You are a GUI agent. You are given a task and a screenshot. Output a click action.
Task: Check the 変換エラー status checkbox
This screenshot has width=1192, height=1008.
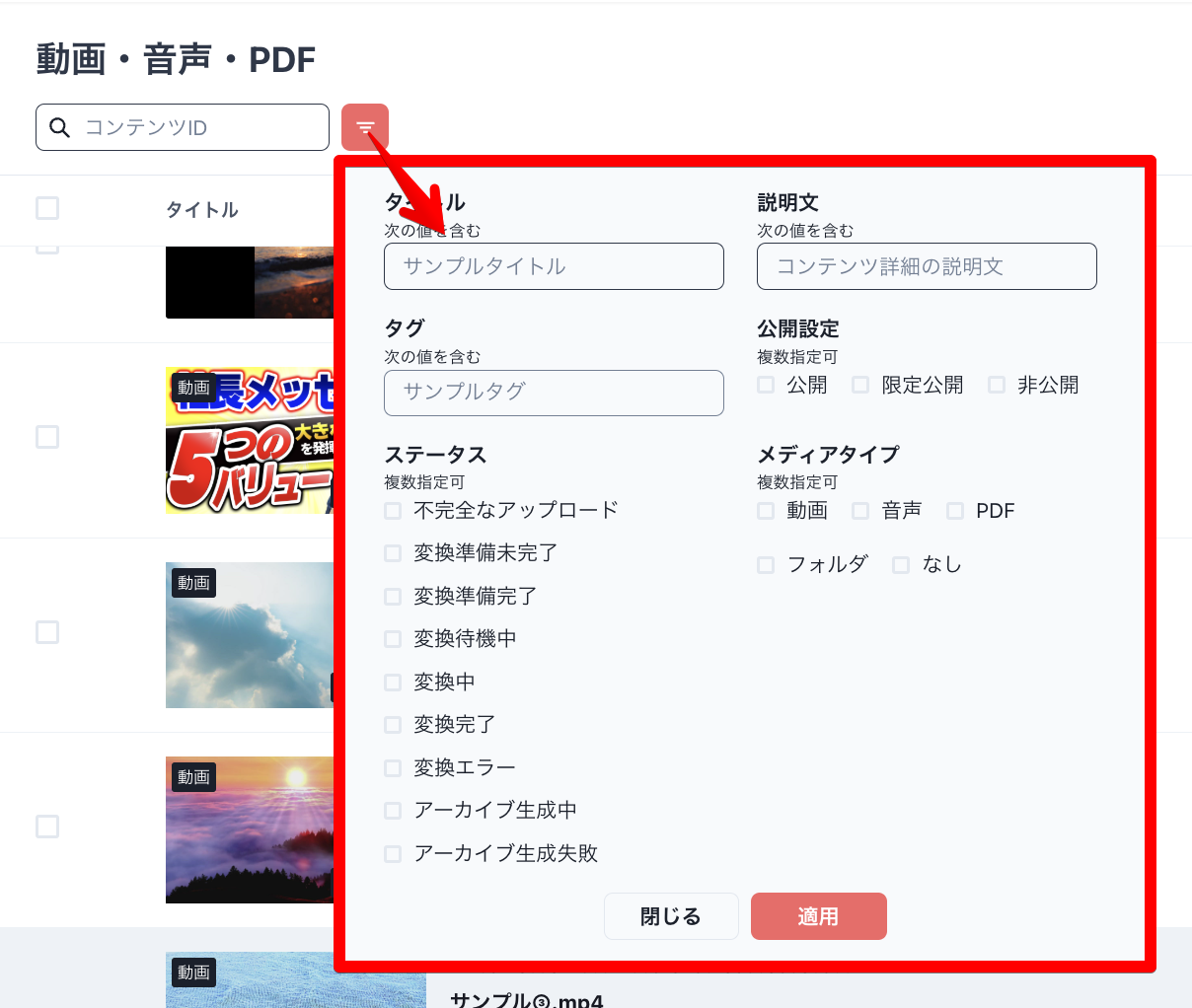point(392,767)
